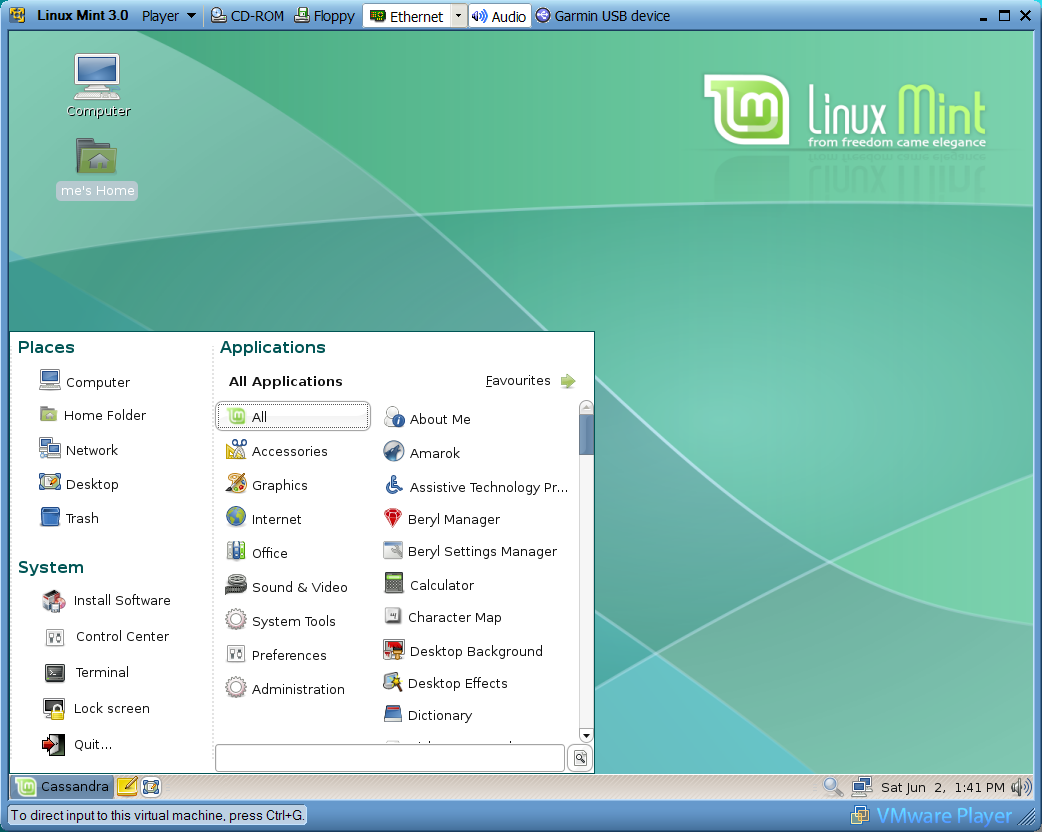Open Desktop in Places

(78, 483)
